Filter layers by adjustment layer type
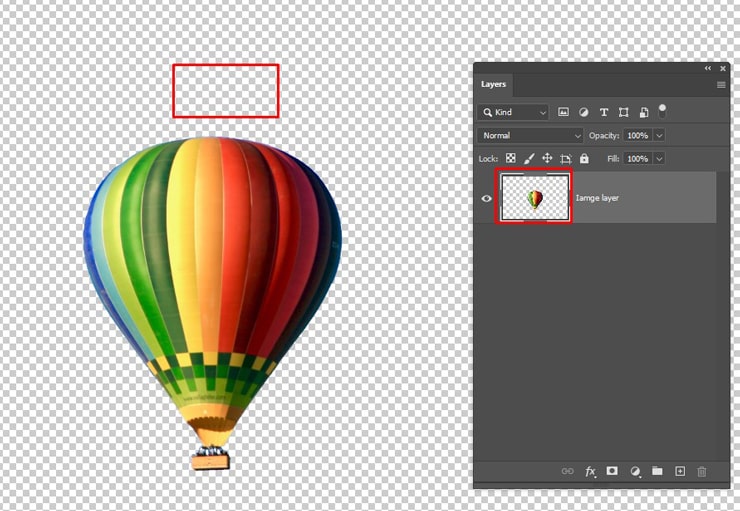 583,112
